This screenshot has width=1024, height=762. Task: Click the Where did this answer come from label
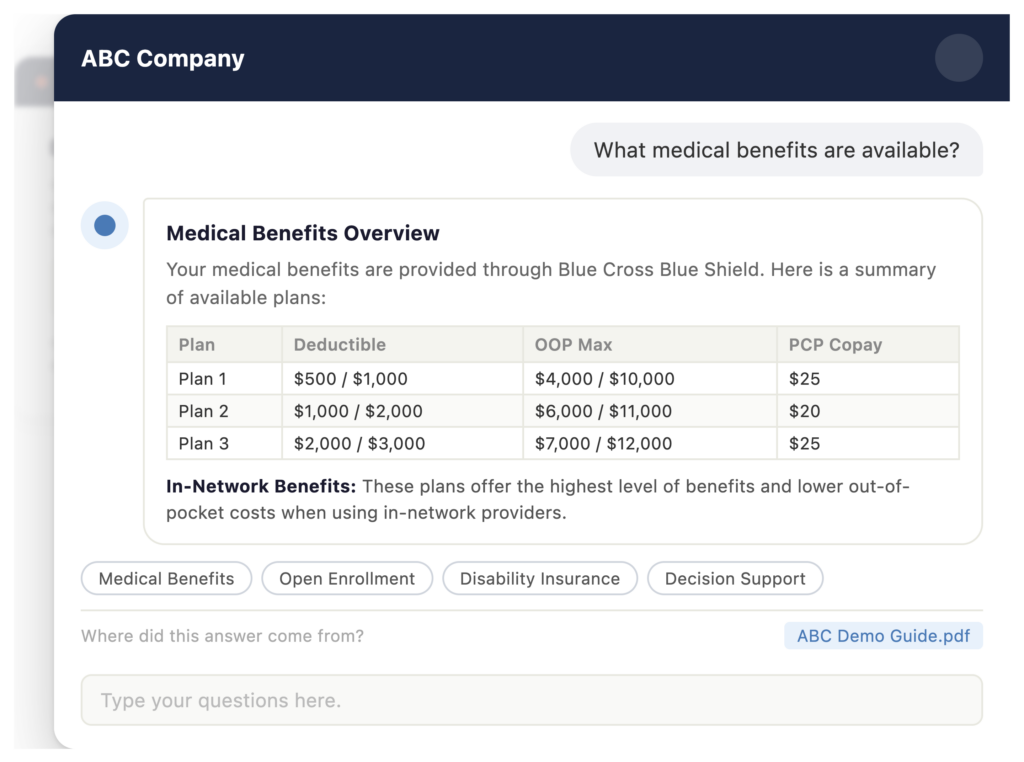(x=222, y=636)
